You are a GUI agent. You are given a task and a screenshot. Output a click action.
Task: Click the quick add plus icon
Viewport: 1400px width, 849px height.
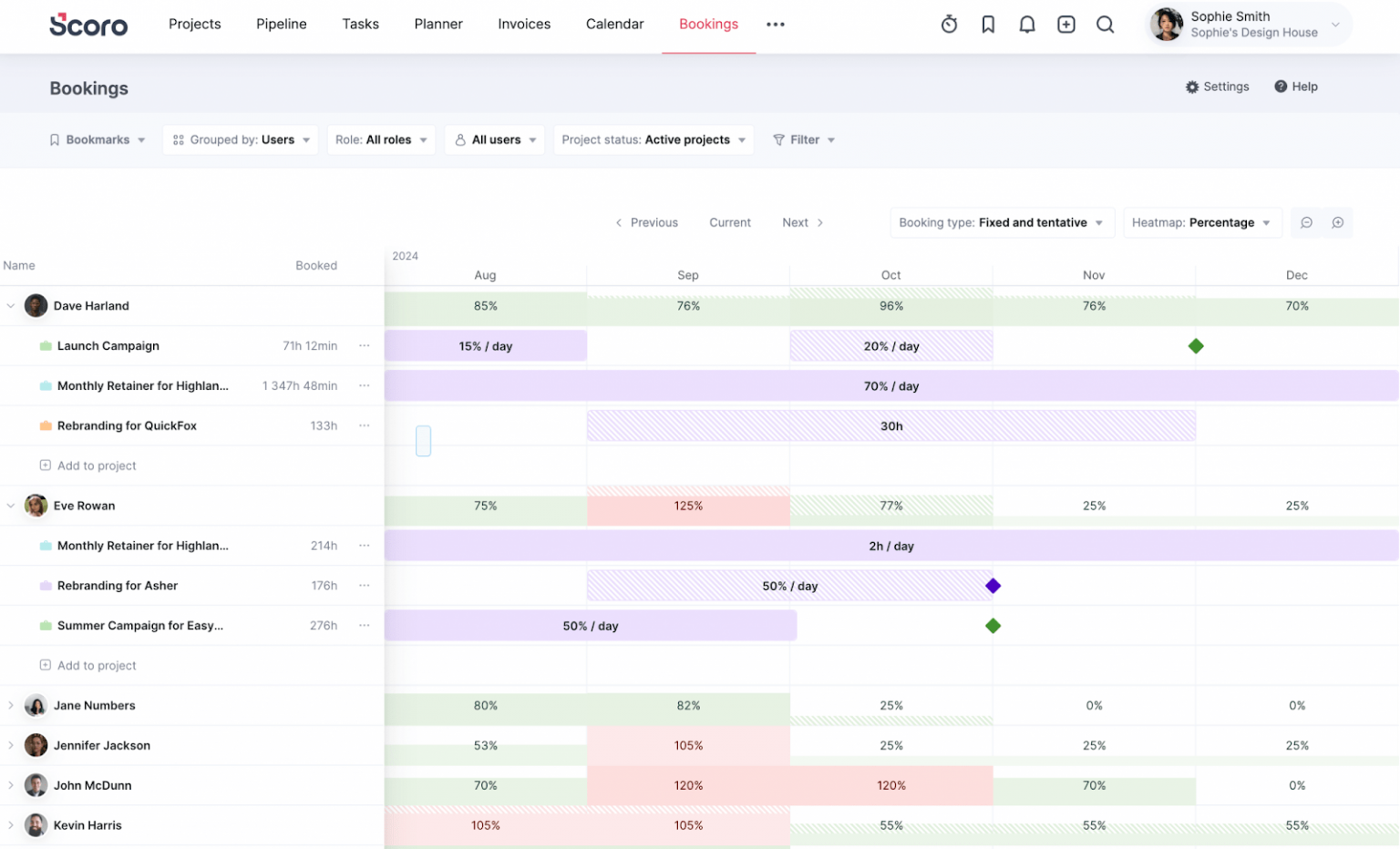click(x=1066, y=25)
